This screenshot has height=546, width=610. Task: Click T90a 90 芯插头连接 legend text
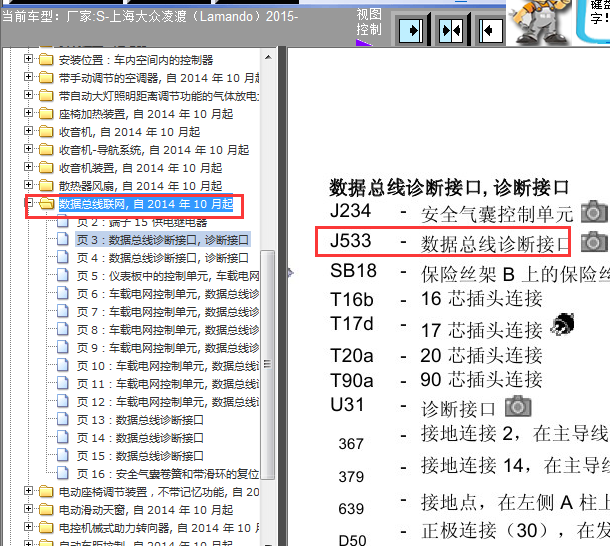(436, 380)
